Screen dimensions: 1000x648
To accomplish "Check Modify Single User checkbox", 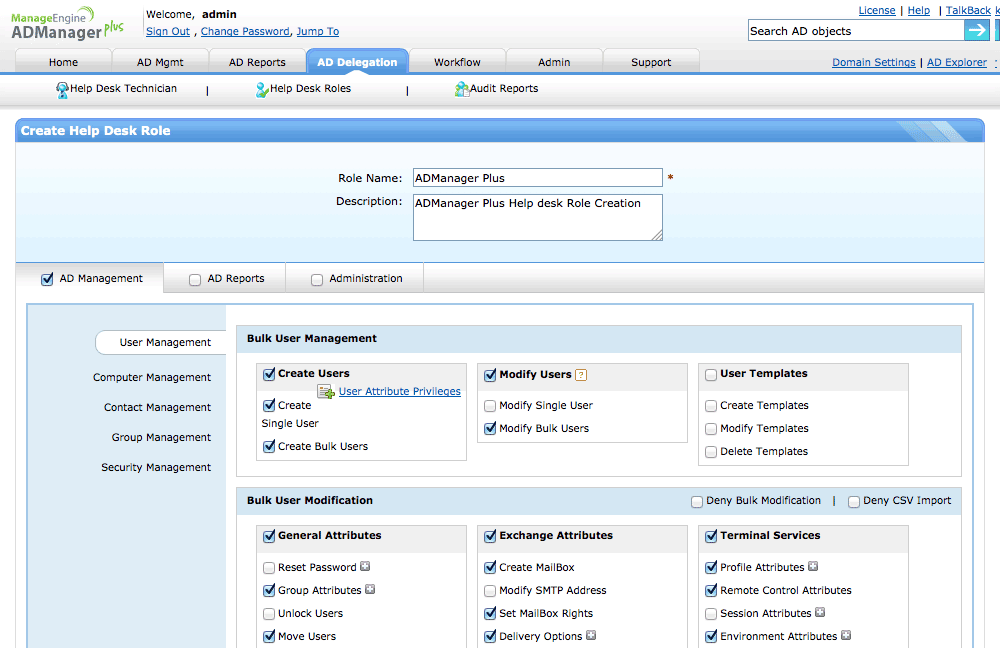I will 490,406.
